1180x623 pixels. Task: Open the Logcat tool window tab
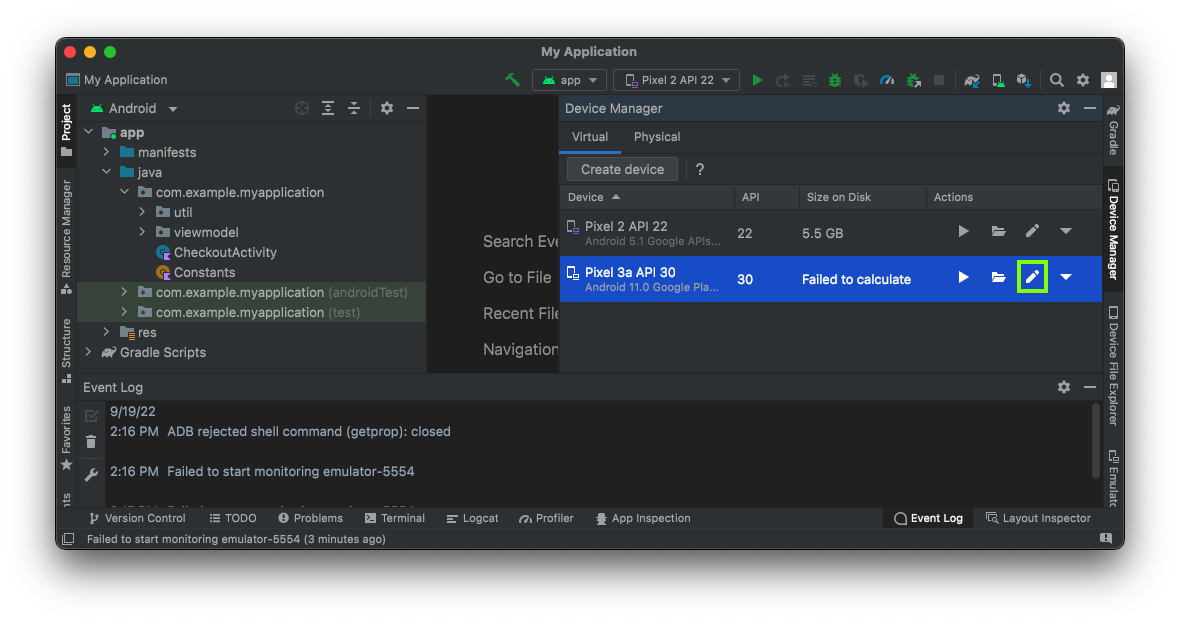[x=472, y=518]
